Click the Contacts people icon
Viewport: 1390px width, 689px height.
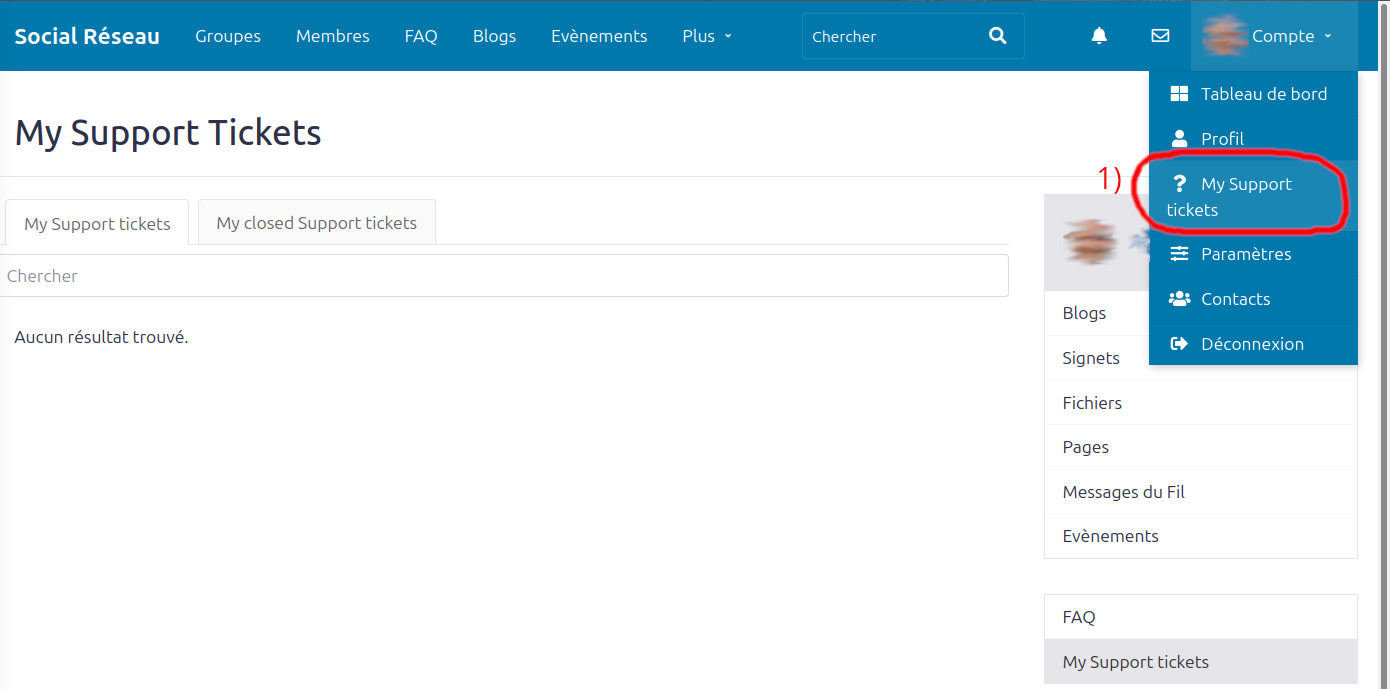1179,299
